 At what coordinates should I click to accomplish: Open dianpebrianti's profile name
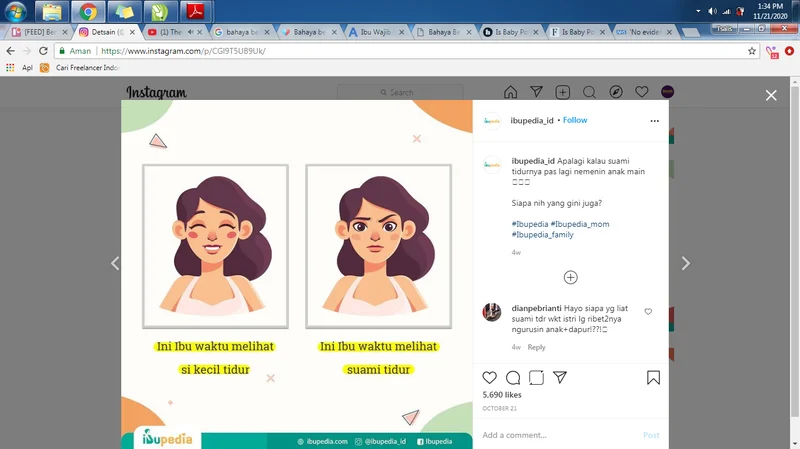point(537,308)
